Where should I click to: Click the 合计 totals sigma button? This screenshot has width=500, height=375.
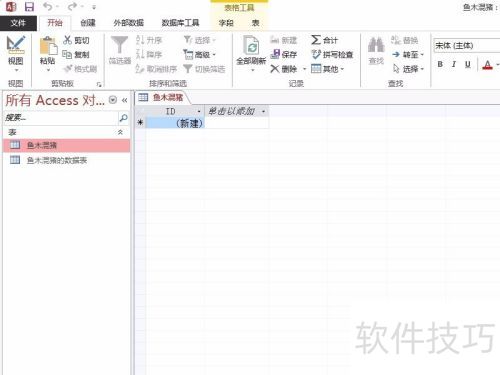(325, 40)
